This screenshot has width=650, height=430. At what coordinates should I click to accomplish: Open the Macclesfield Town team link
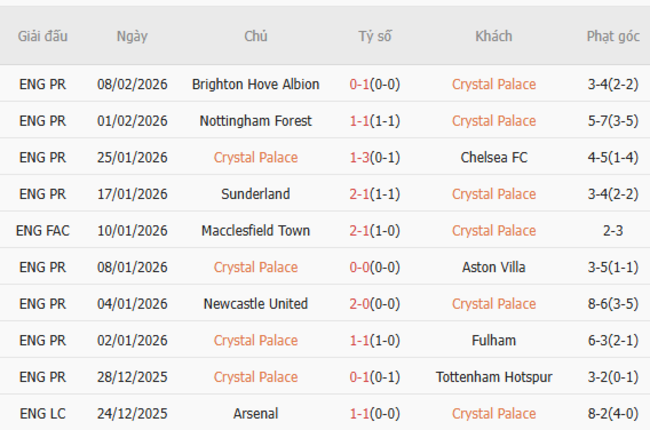pyautogui.click(x=255, y=230)
